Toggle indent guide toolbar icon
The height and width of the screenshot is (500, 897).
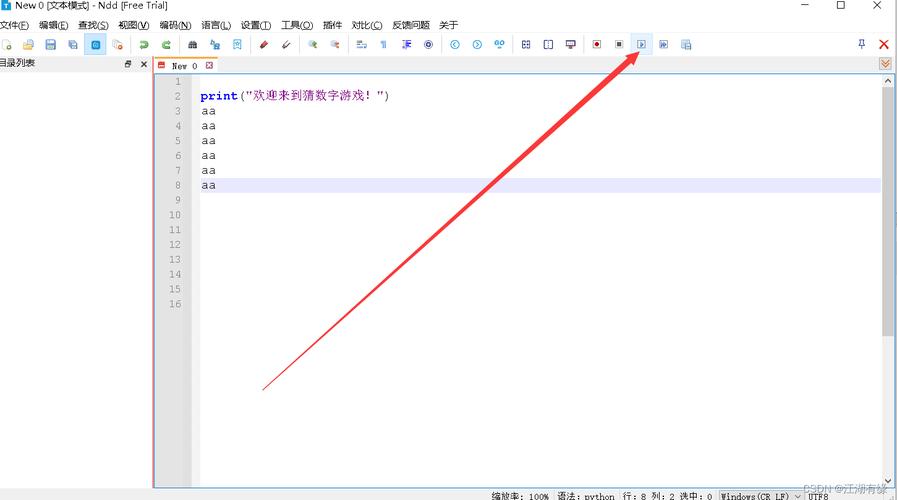pyautogui.click(x=406, y=45)
